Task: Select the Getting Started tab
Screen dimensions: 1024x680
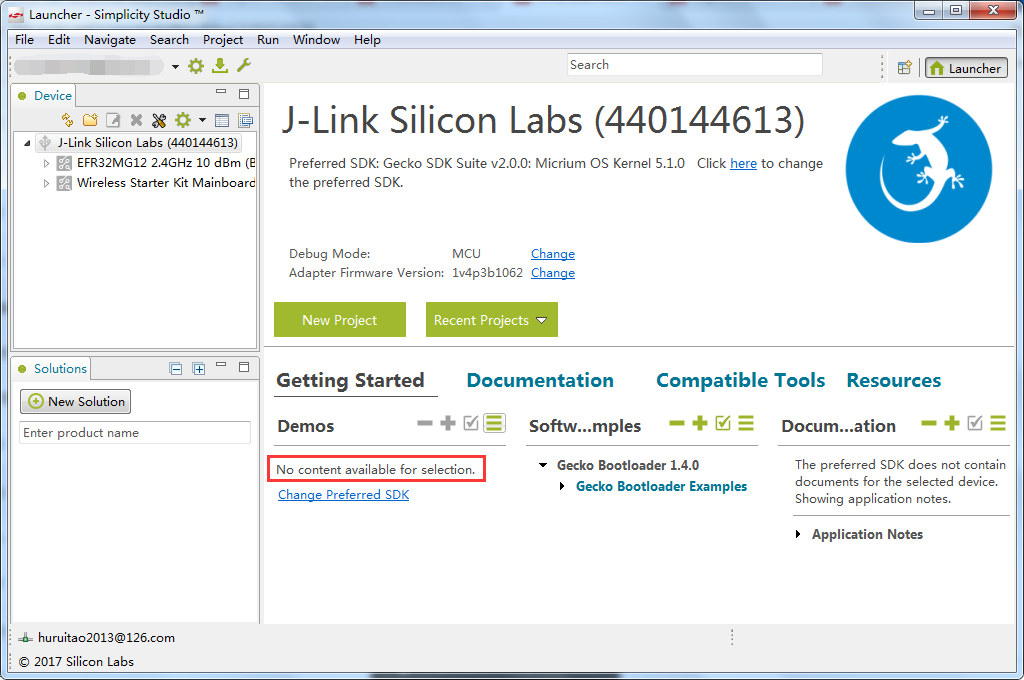Action: [350, 380]
